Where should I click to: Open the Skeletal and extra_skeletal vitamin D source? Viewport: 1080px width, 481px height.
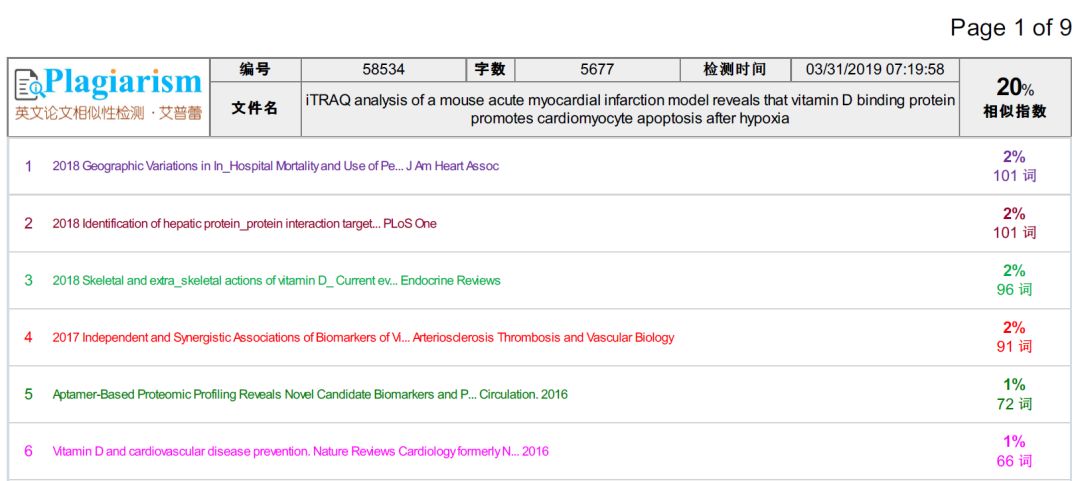tap(276, 280)
